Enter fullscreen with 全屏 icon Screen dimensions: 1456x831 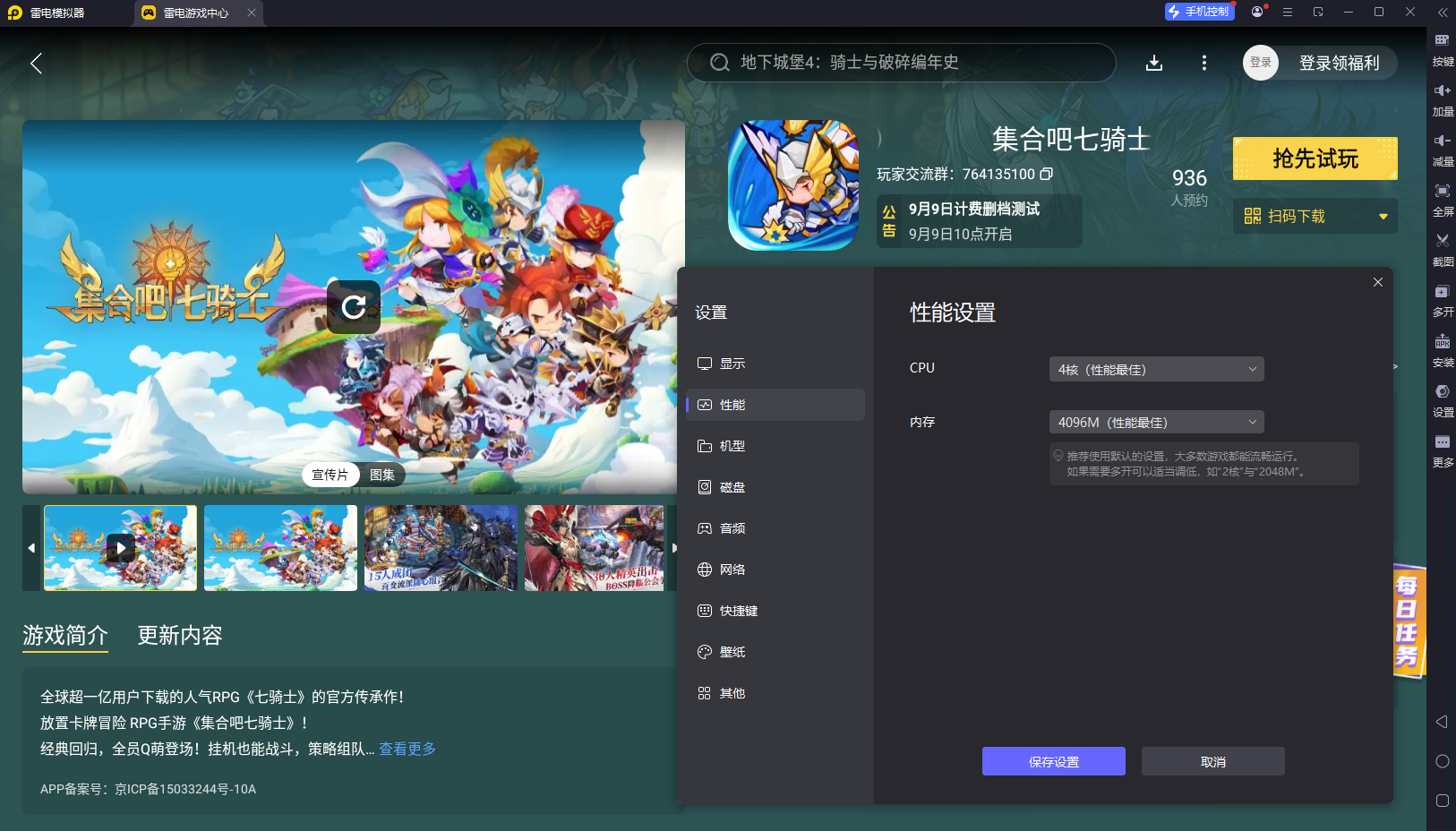(x=1443, y=200)
